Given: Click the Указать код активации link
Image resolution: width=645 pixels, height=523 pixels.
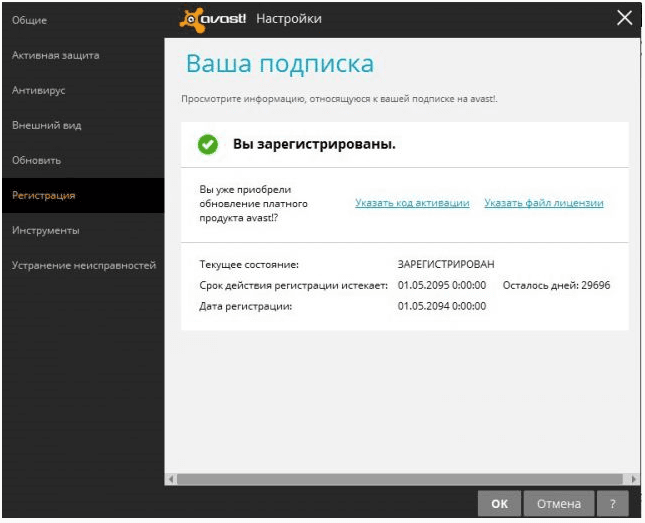Looking at the screenshot, I should coord(412,203).
